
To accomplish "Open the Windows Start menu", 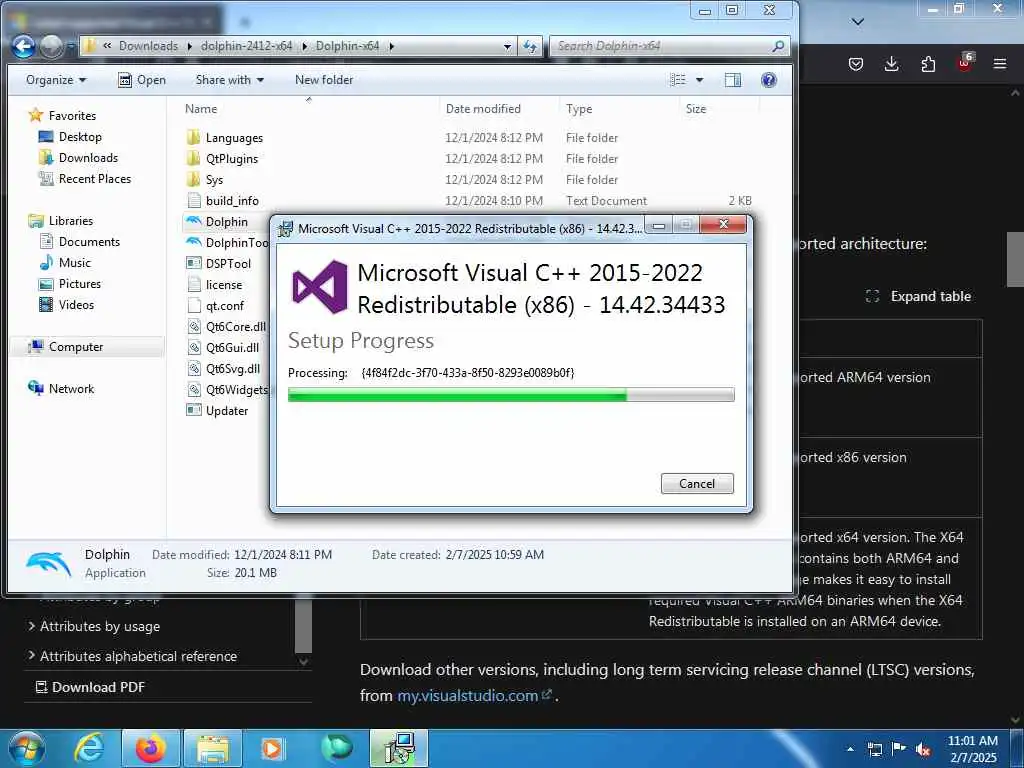I will tap(26, 748).
